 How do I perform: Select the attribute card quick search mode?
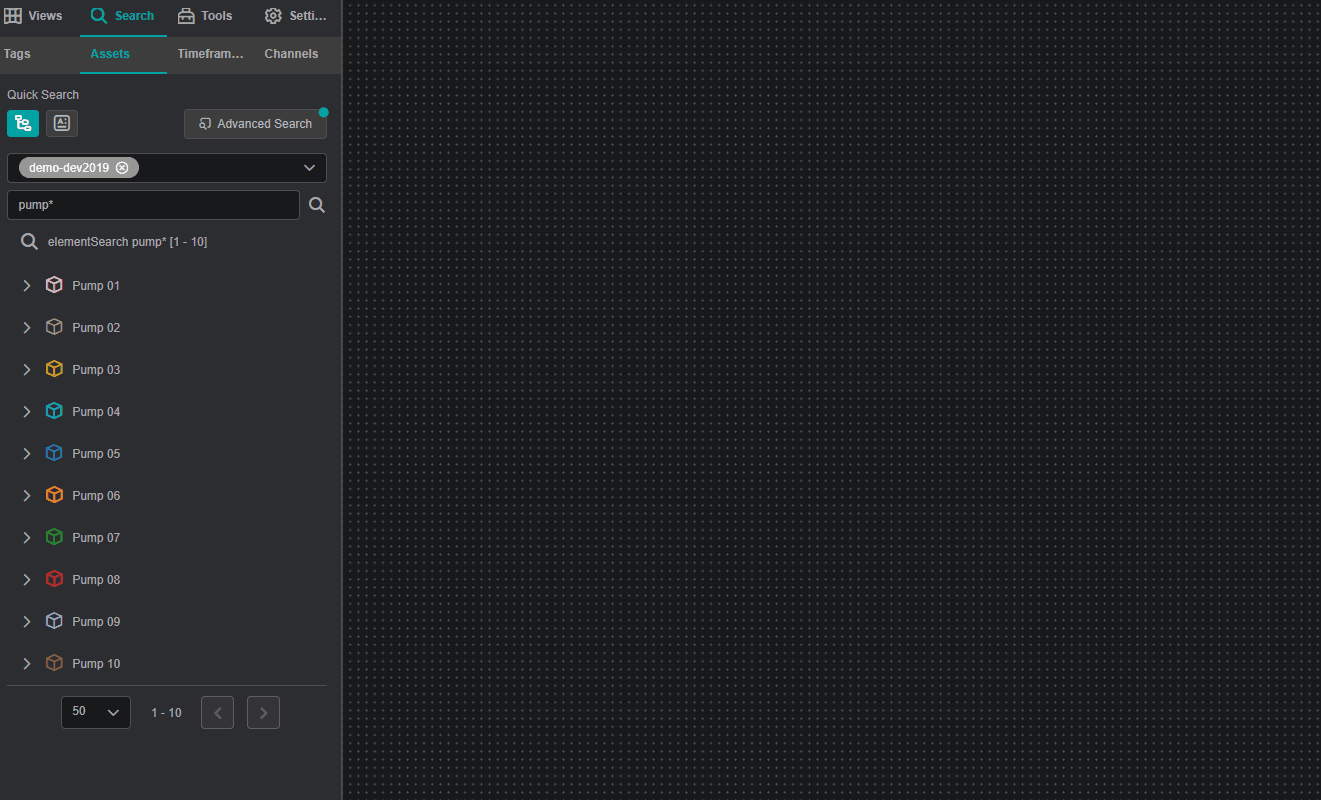62,123
